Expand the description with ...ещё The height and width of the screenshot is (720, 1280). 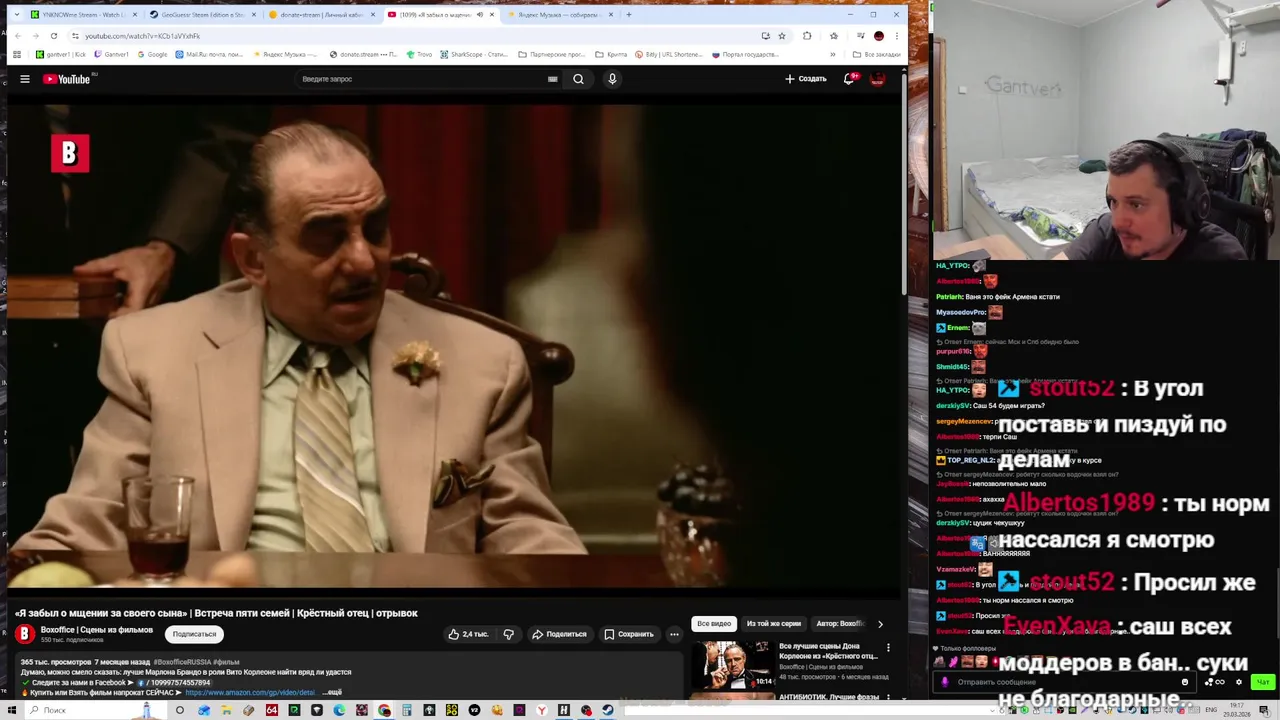(x=333, y=692)
